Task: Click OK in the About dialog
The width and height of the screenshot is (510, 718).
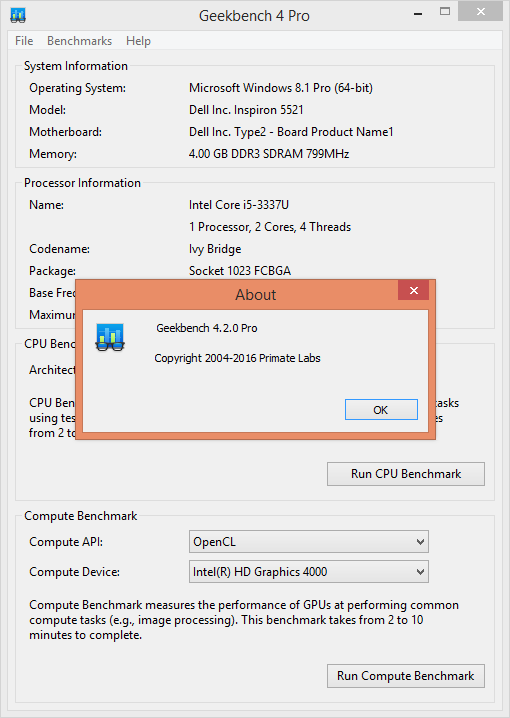Action: [381, 410]
